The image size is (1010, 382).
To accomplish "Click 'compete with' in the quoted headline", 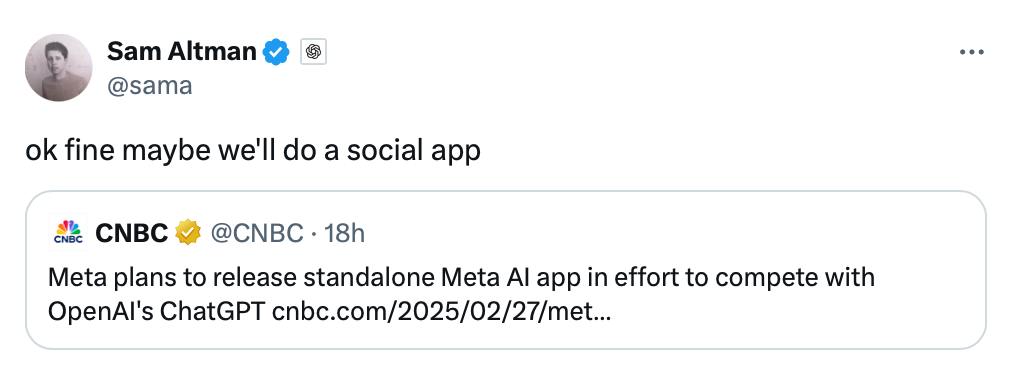I will 796,279.
